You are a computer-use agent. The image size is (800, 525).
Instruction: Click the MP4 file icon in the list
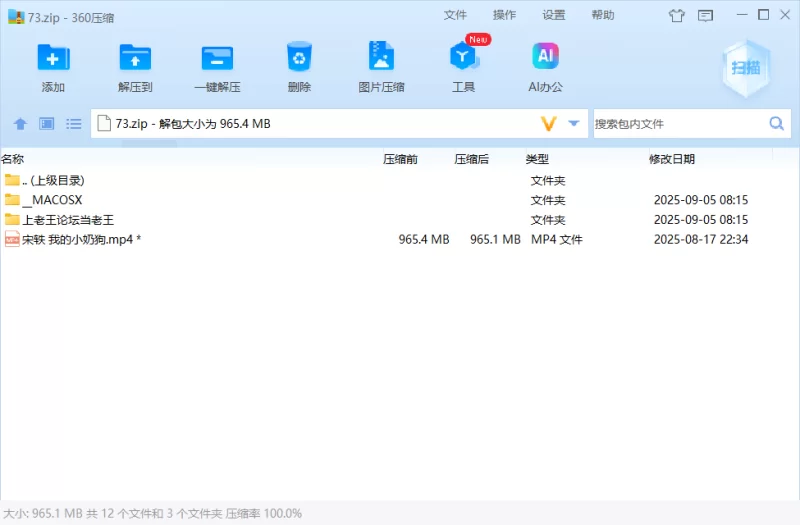click(x=12, y=239)
